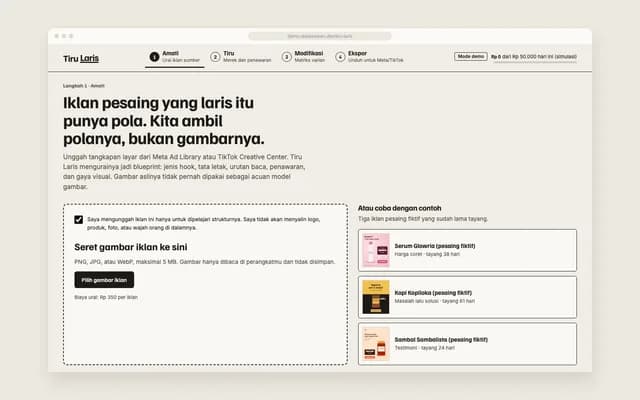The image size is (640, 400).
Task: Toggle the structure-only consent checkbox
Action: click(x=79, y=220)
